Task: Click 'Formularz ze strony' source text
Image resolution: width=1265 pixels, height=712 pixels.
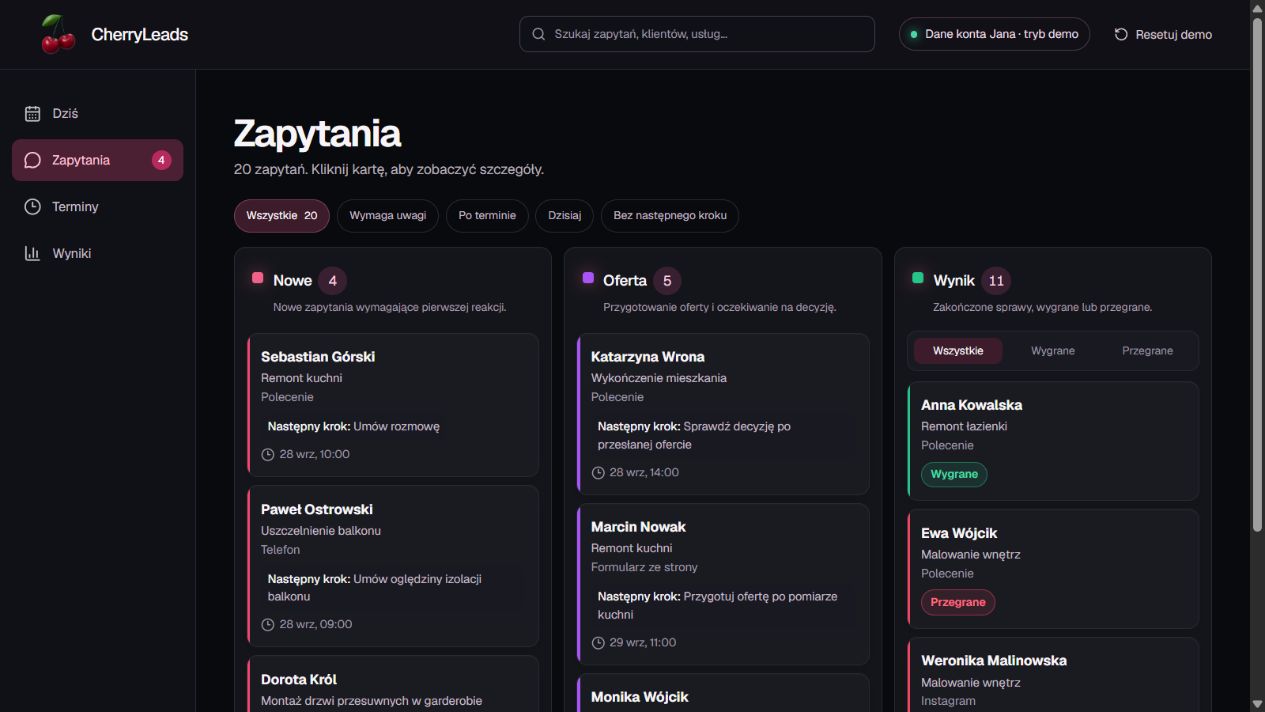Action: coord(645,567)
